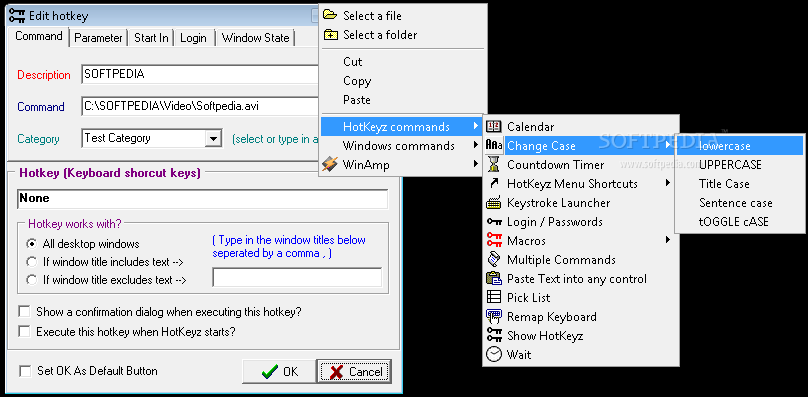This screenshot has height=397, width=808.
Task: Expand the WinAmp submenu
Action: click(x=401, y=164)
